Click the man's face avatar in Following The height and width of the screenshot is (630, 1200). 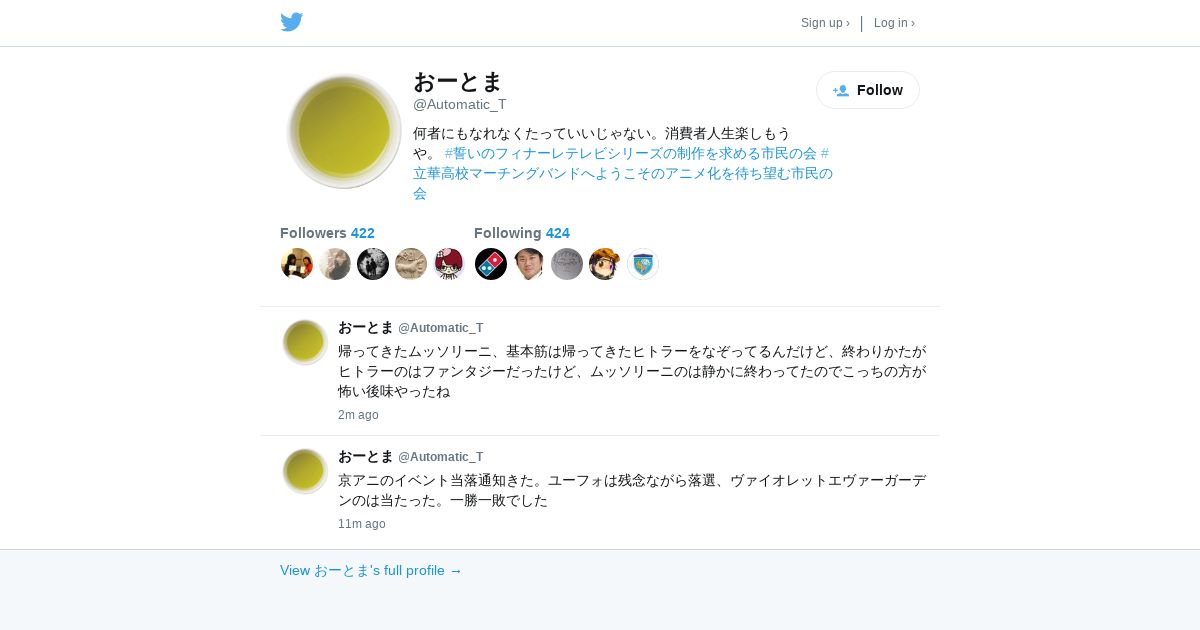click(529, 264)
